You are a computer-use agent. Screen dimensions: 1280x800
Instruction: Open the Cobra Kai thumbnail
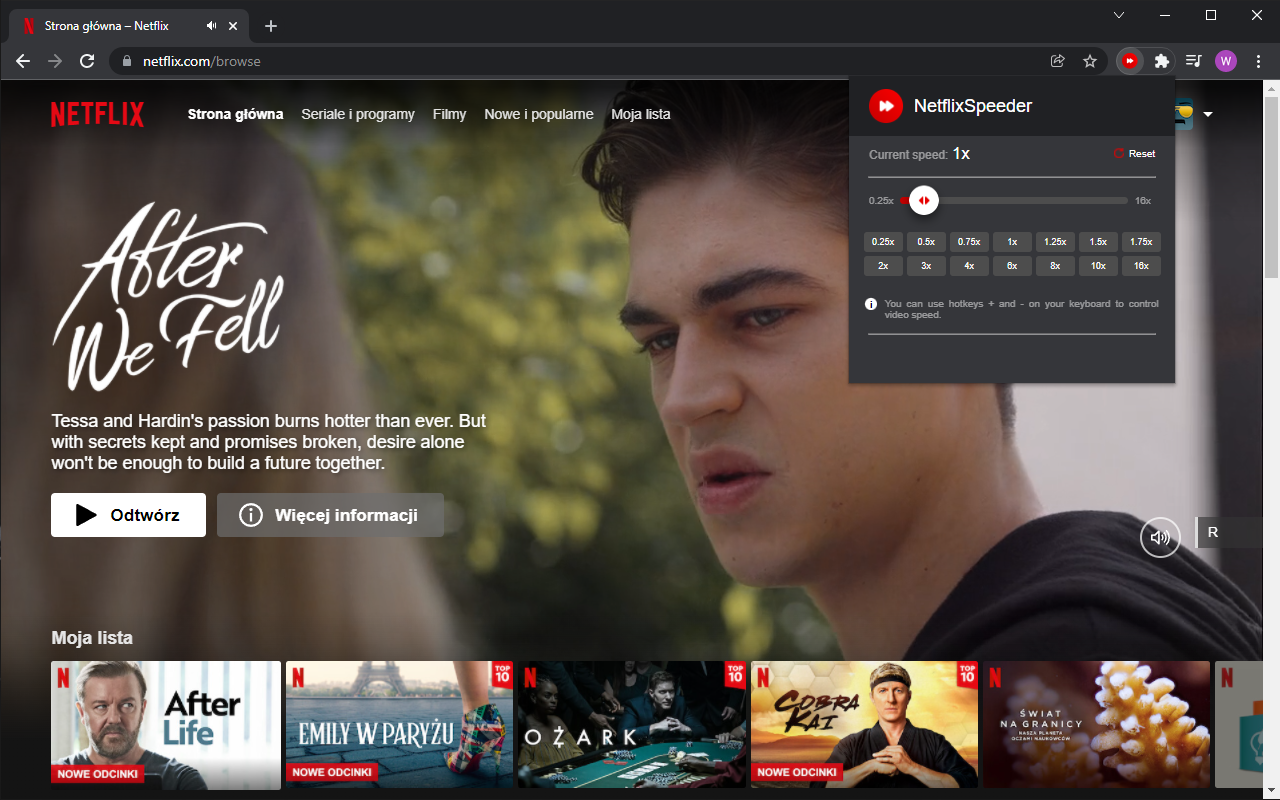point(864,725)
